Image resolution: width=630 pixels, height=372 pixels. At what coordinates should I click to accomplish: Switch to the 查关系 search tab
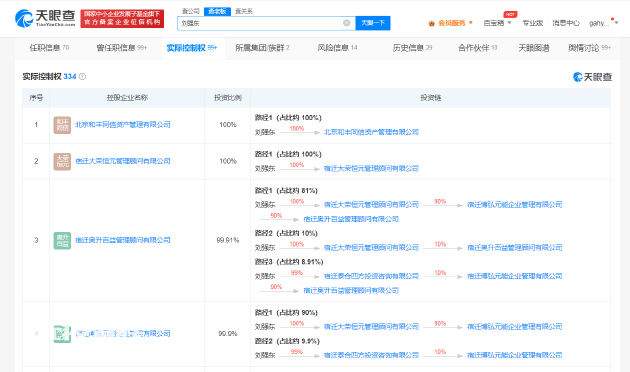coord(244,11)
